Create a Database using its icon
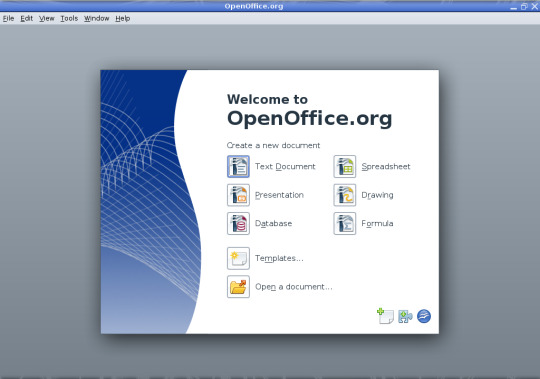This screenshot has height=379, width=540. click(238, 224)
